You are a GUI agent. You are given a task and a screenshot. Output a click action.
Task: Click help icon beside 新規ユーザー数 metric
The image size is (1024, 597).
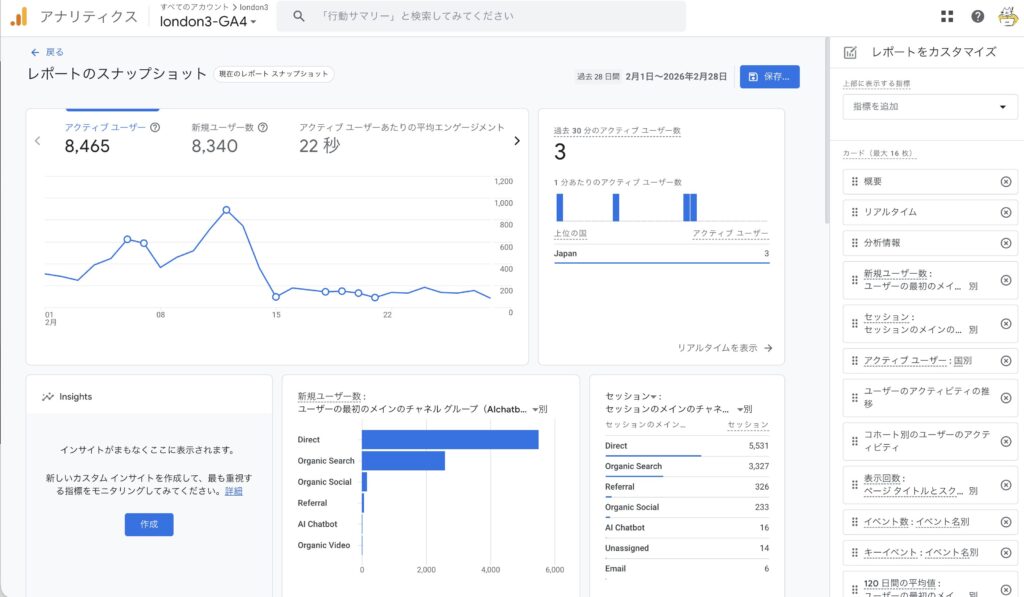click(x=263, y=128)
